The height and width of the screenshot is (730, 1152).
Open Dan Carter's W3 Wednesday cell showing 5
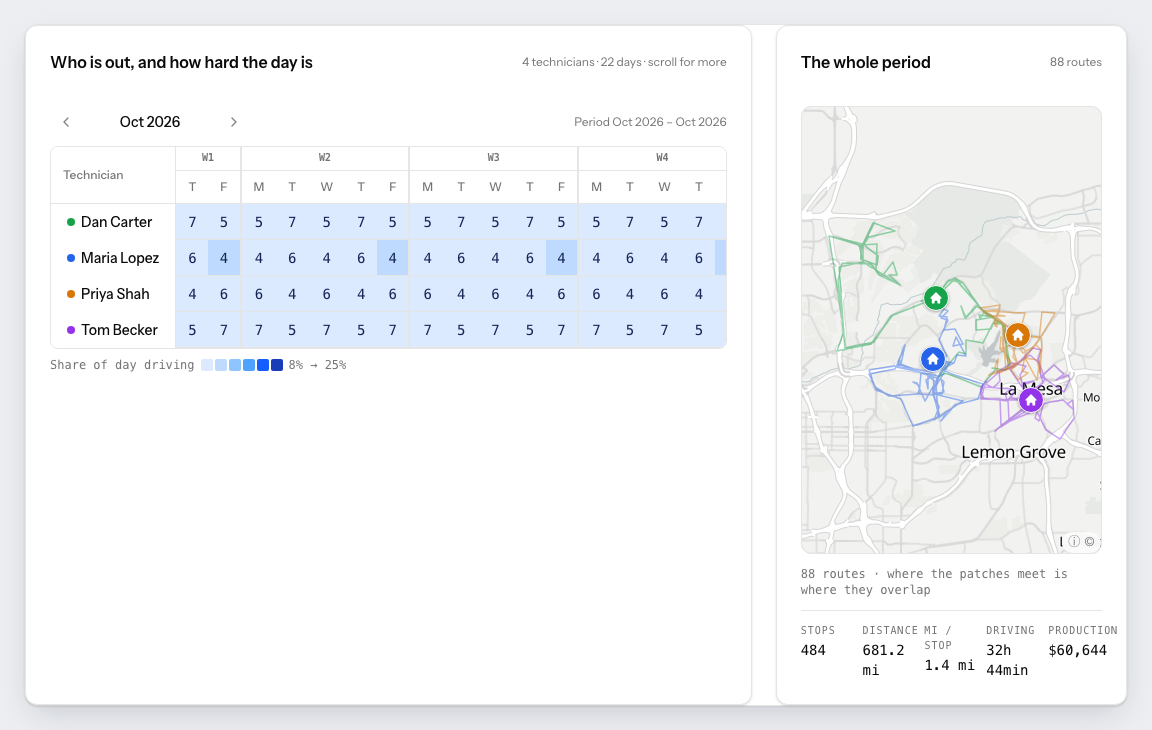[x=495, y=222]
